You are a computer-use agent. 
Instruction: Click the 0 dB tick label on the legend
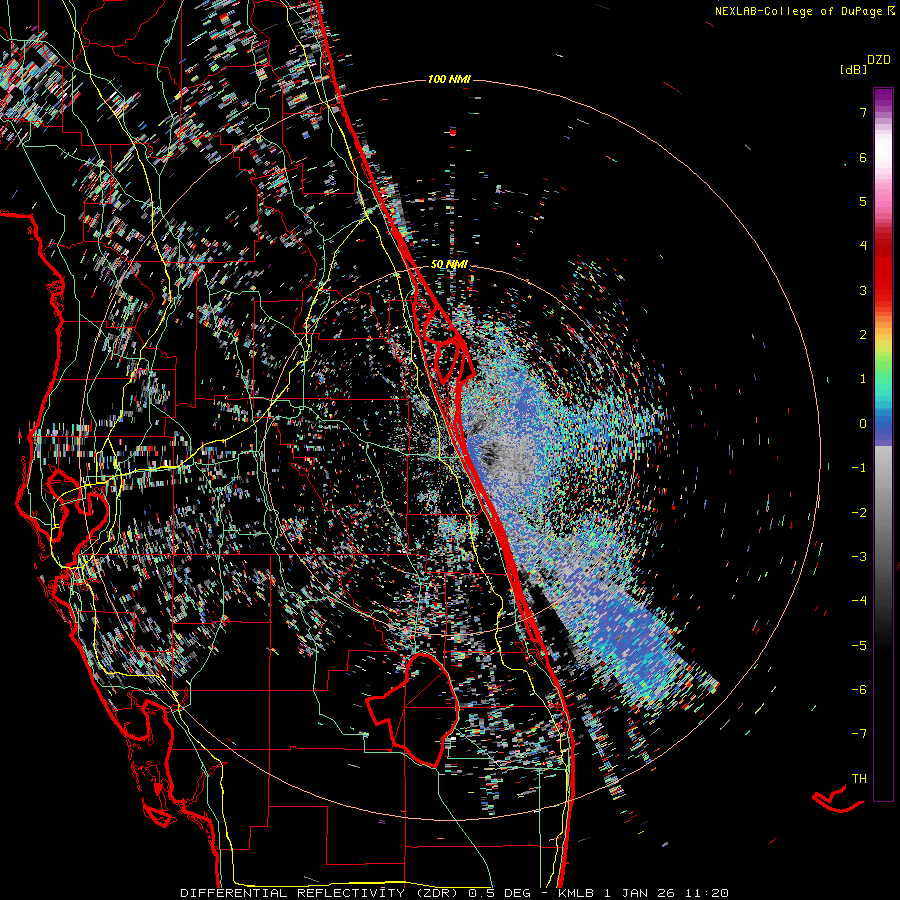tap(863, 424)
